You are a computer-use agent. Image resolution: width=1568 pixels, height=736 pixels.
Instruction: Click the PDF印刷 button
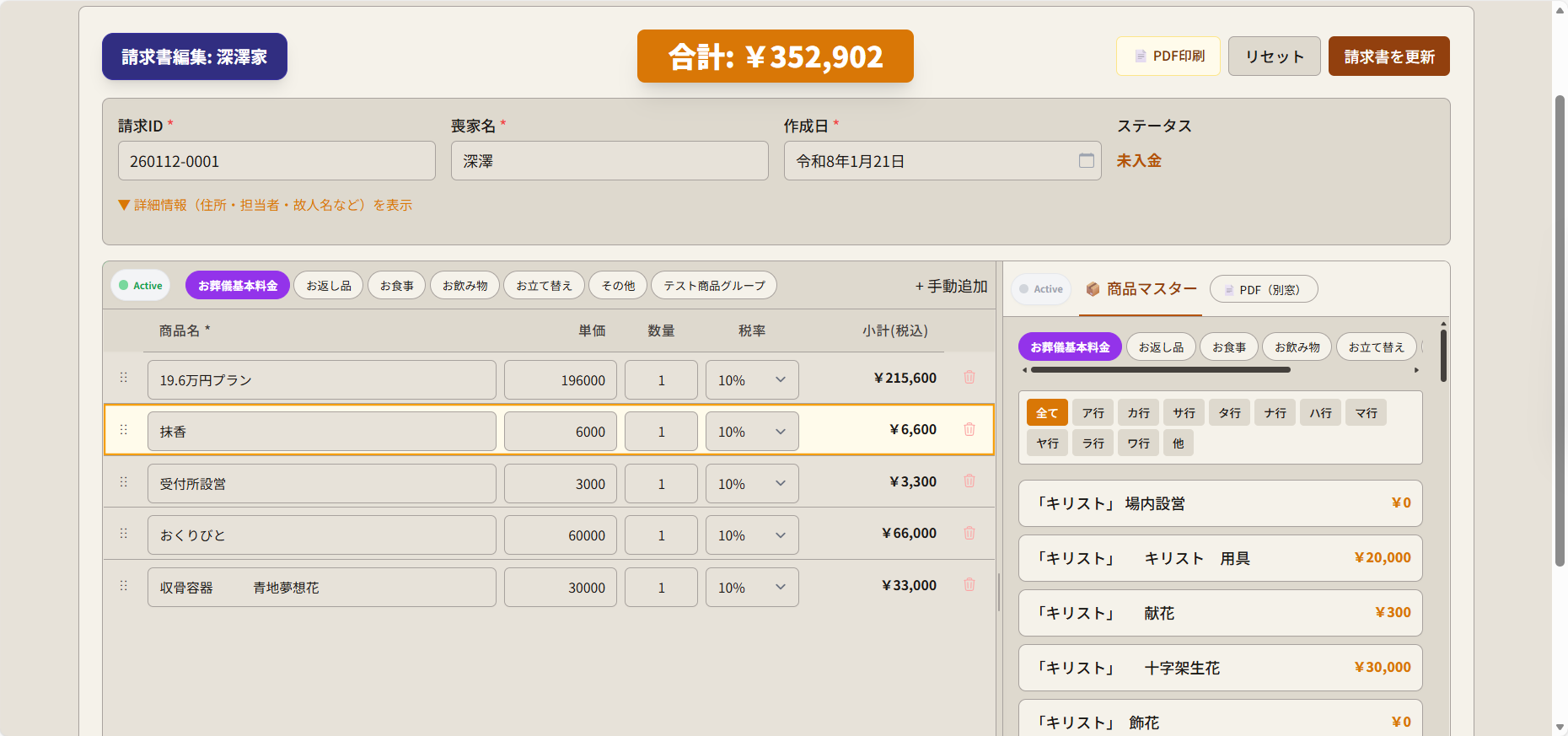[1168, 56]
